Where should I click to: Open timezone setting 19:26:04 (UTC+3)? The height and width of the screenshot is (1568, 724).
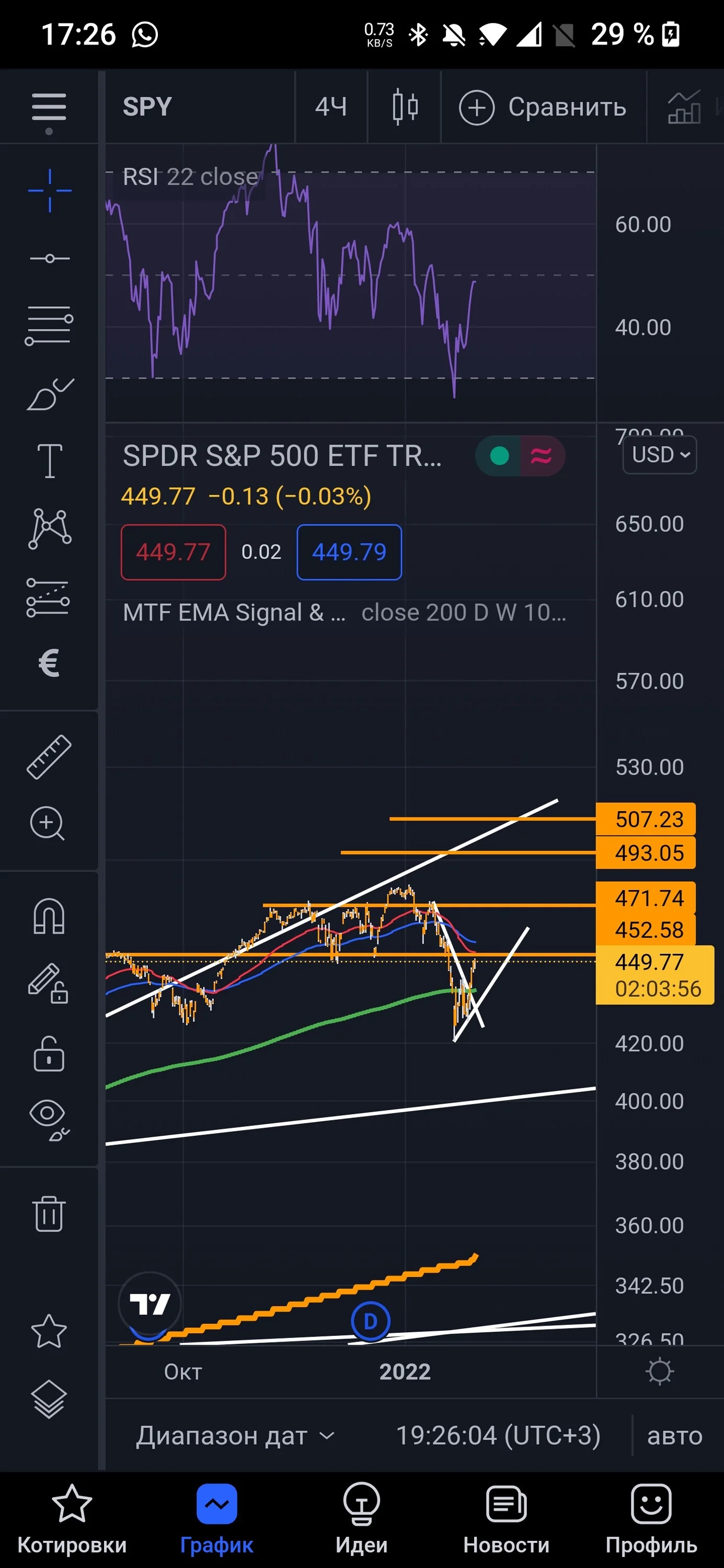[498, 1436]
